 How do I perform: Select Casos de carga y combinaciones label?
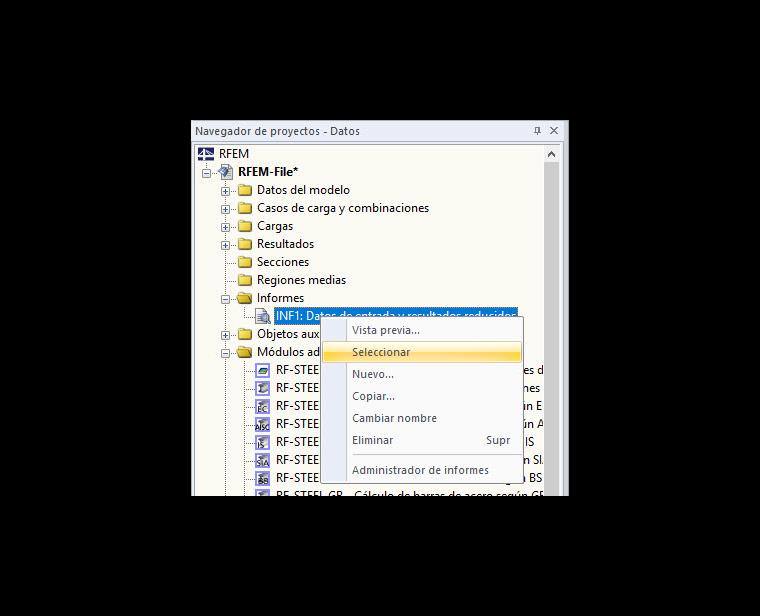point(343,208)
